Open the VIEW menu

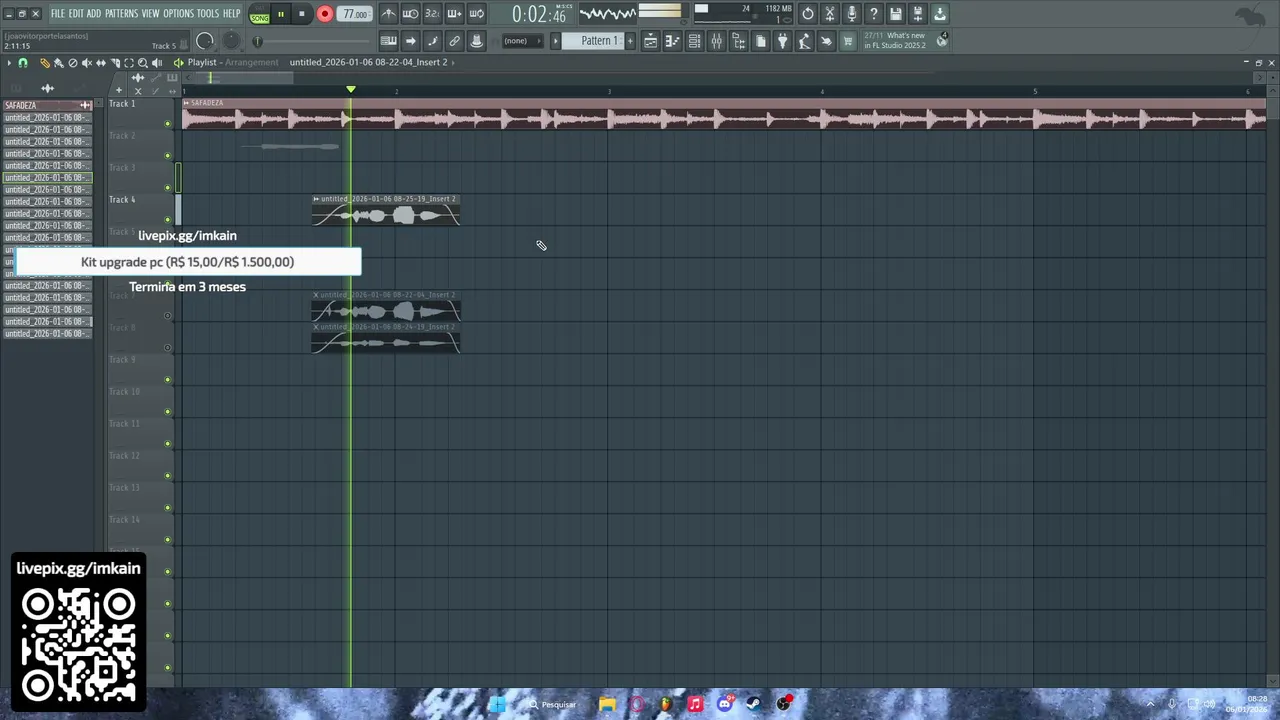[150, 14]
